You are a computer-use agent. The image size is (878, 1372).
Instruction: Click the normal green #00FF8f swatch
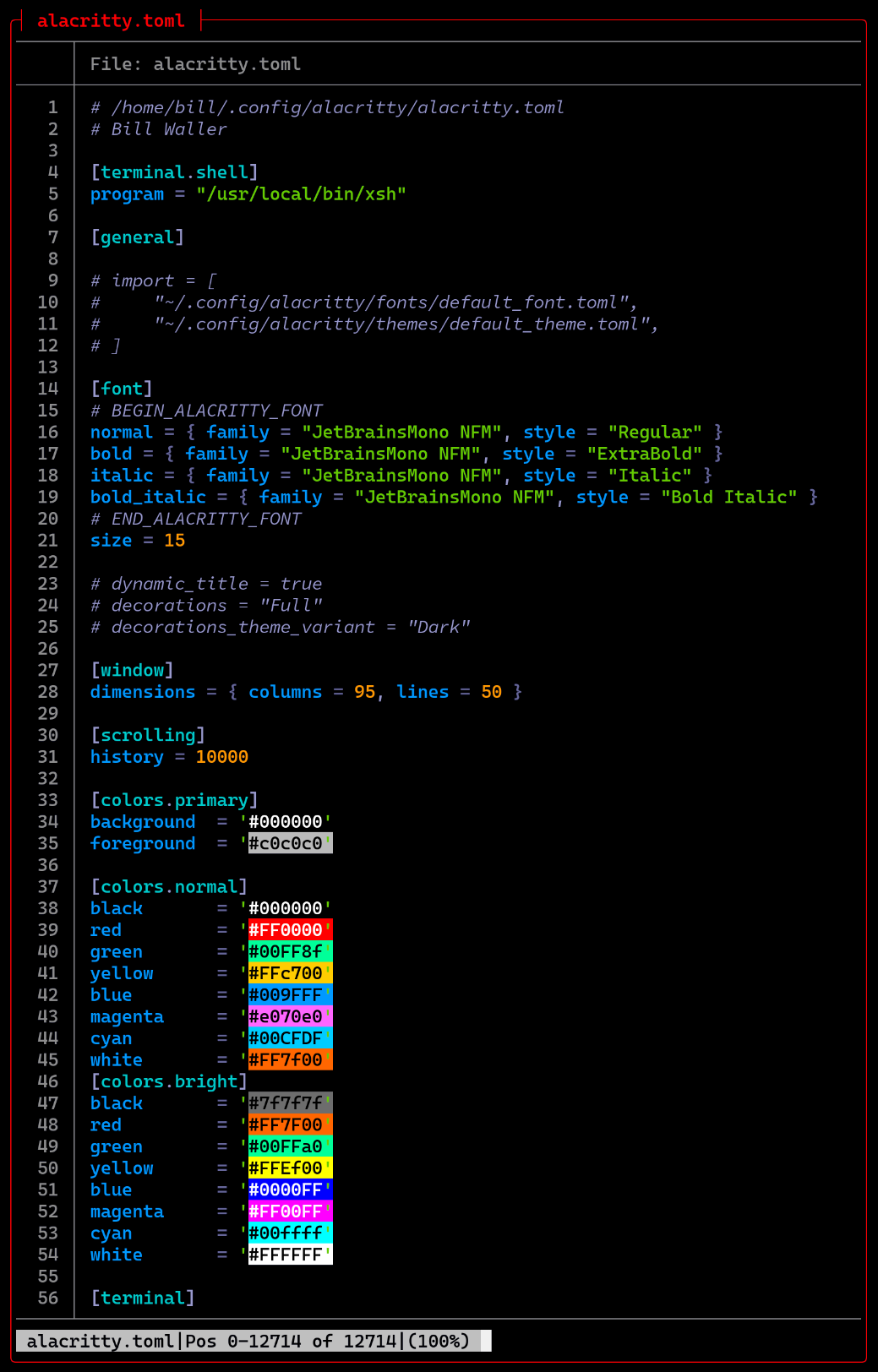click(x=286, y=952)
